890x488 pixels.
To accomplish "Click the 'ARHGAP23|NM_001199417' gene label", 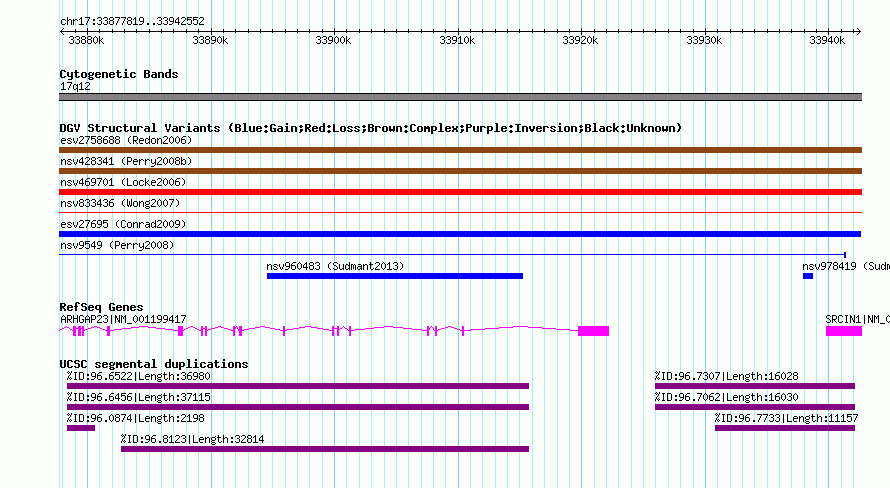I will pyautogui.click(x=123, y=319).
